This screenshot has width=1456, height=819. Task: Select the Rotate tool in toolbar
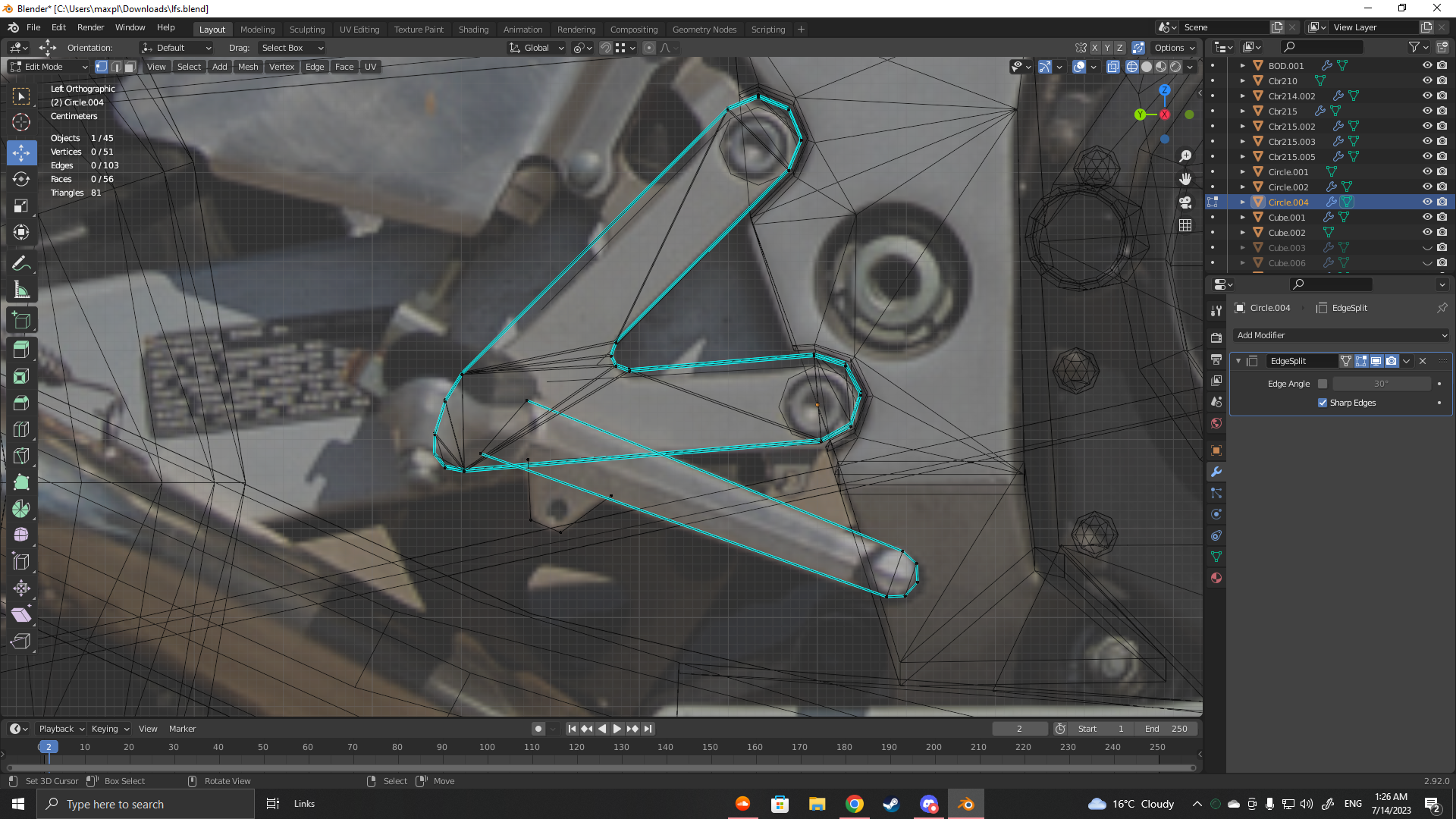pos(21,179)
